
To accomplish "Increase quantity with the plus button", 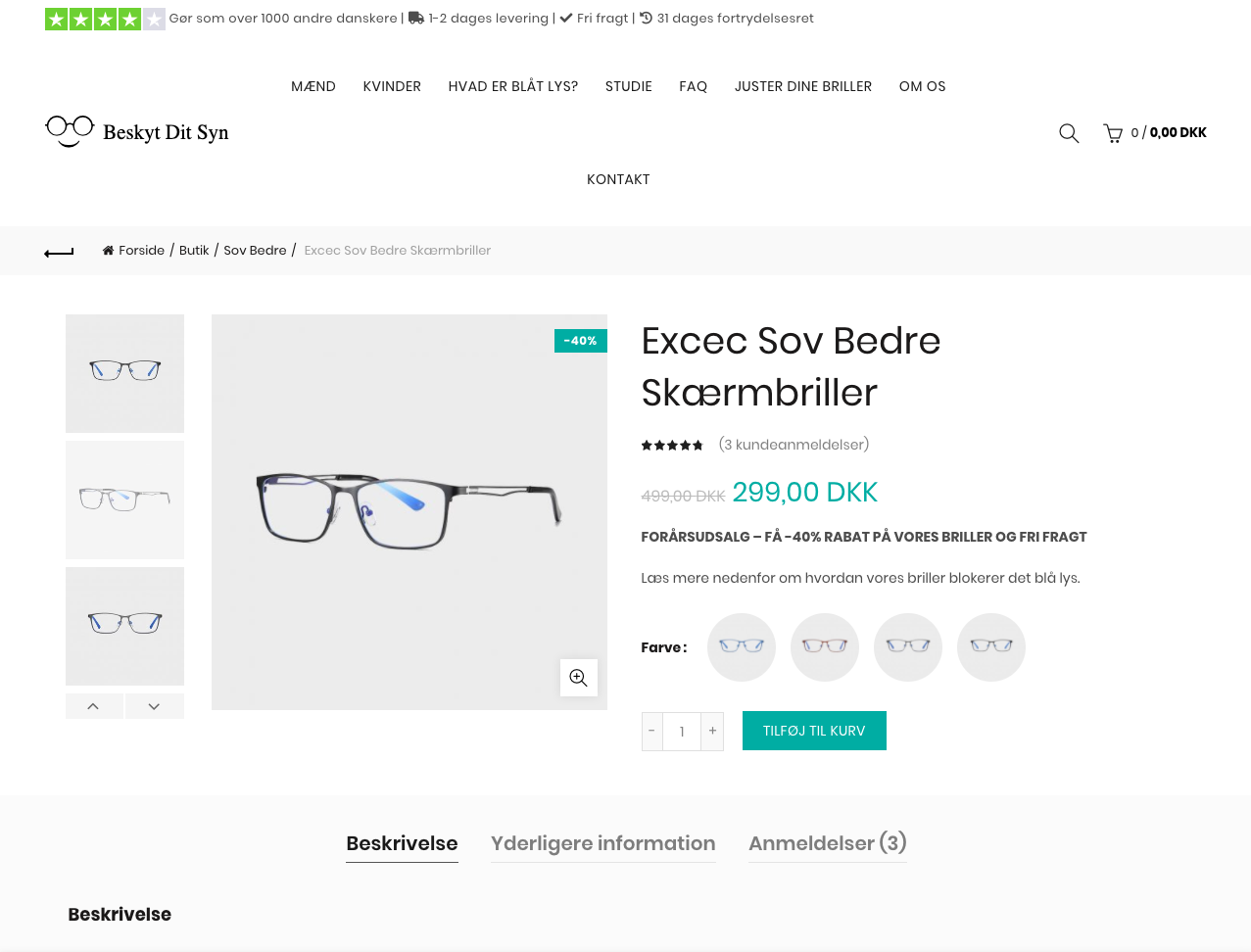I will [712, 731].
